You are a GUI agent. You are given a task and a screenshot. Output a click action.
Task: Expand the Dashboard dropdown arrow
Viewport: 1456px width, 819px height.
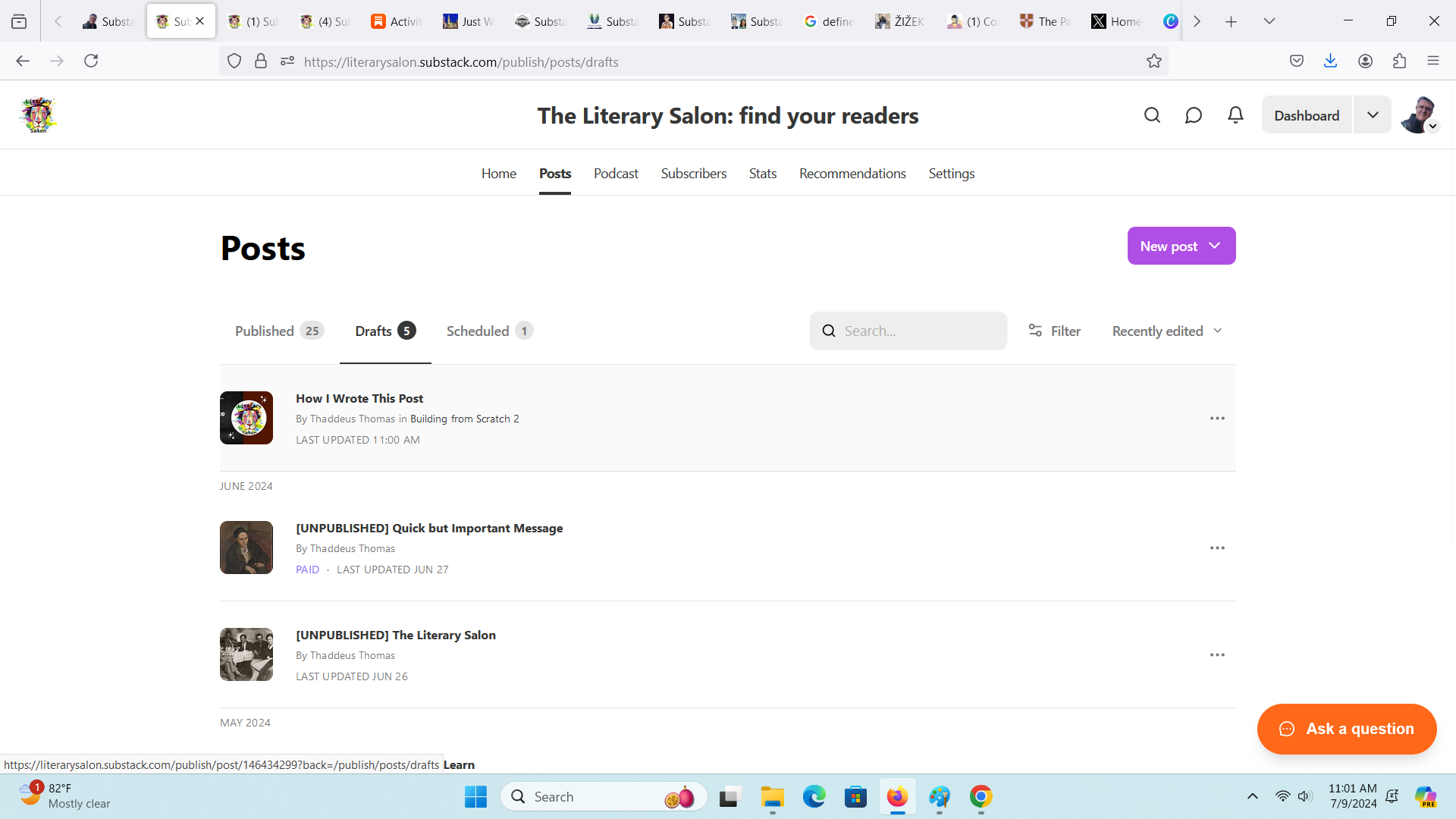pos(1372,115)
